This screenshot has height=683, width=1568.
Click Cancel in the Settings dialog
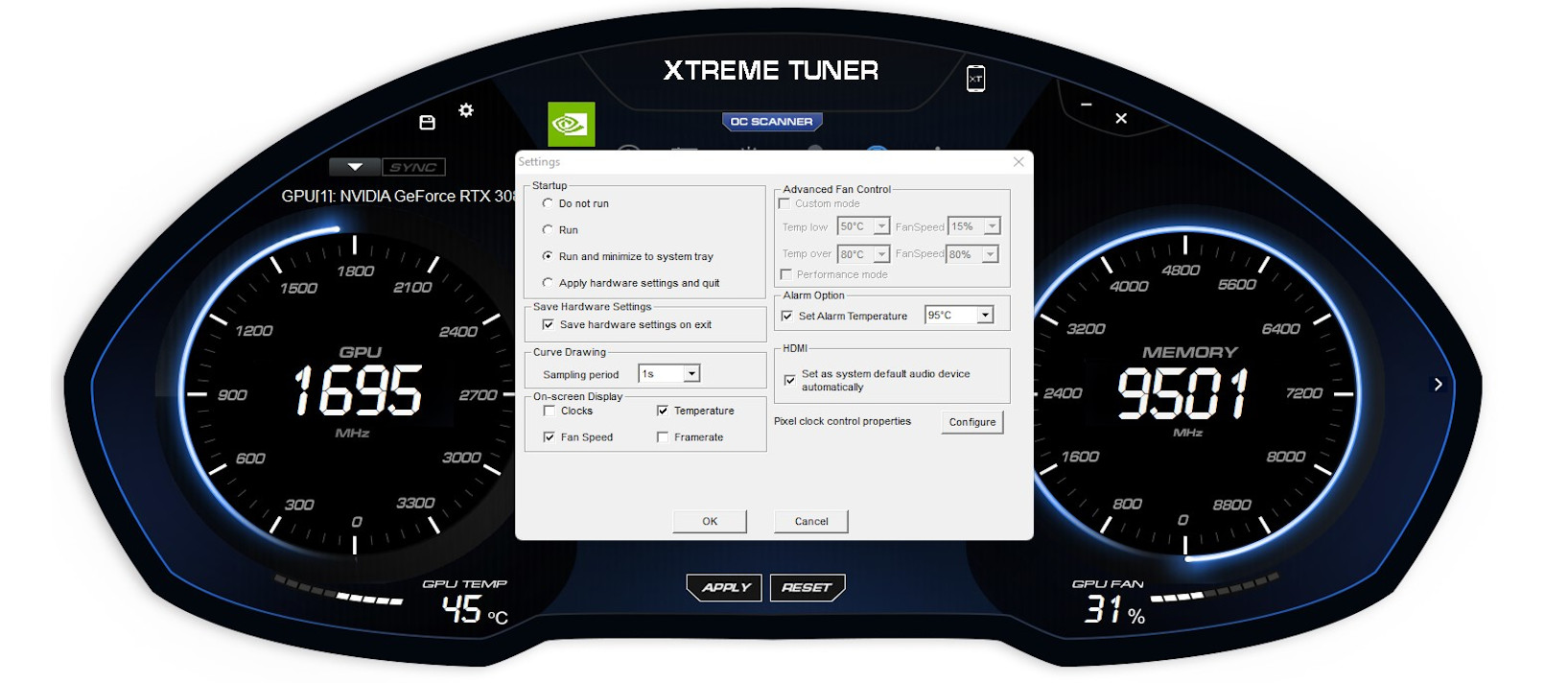click(x=811, y=522)
